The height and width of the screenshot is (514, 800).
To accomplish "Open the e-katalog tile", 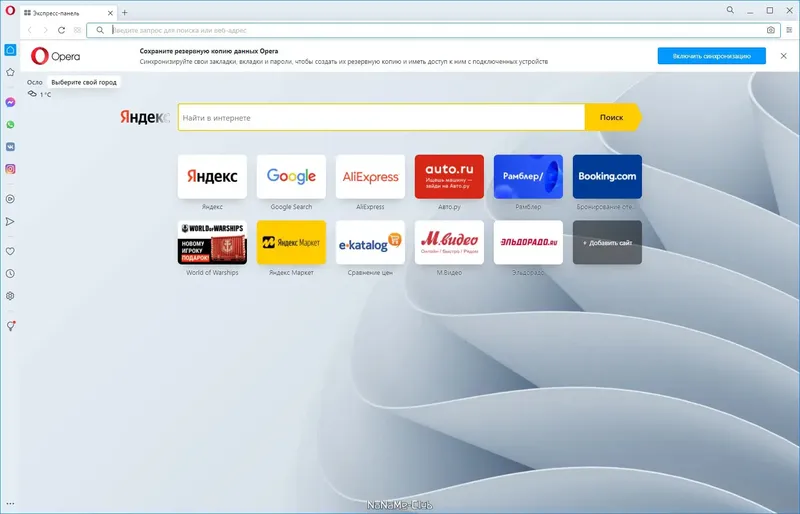I will (x=370, y=242).
